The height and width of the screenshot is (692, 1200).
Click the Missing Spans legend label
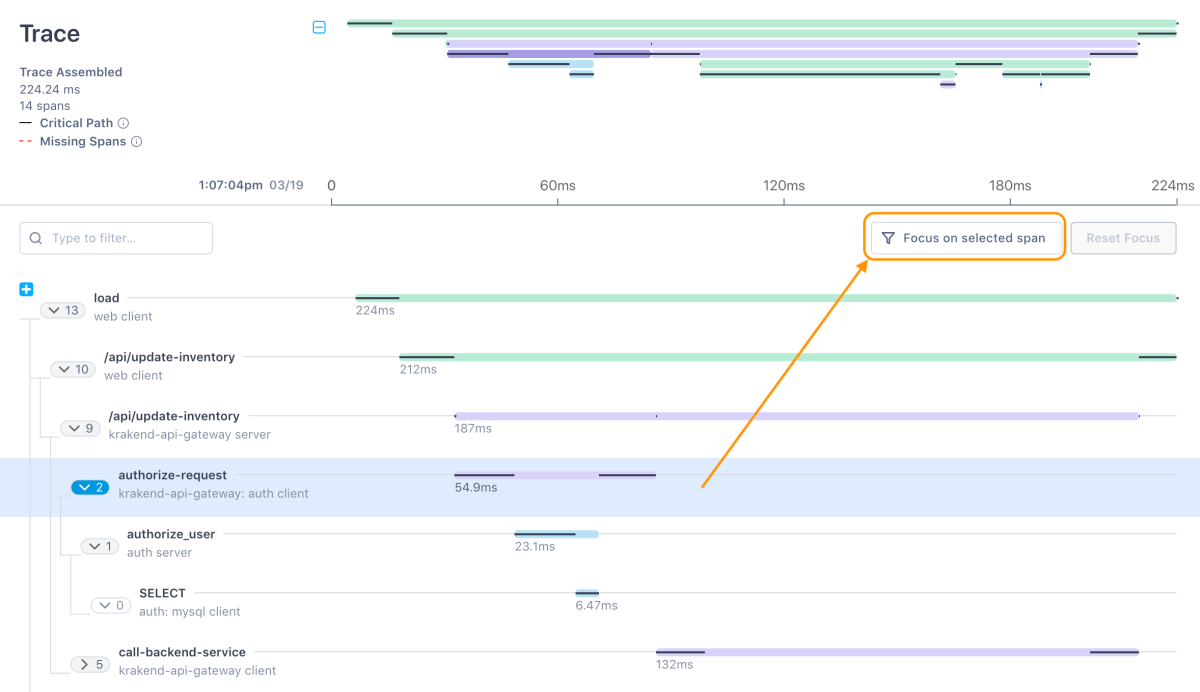tap(83, 141)
